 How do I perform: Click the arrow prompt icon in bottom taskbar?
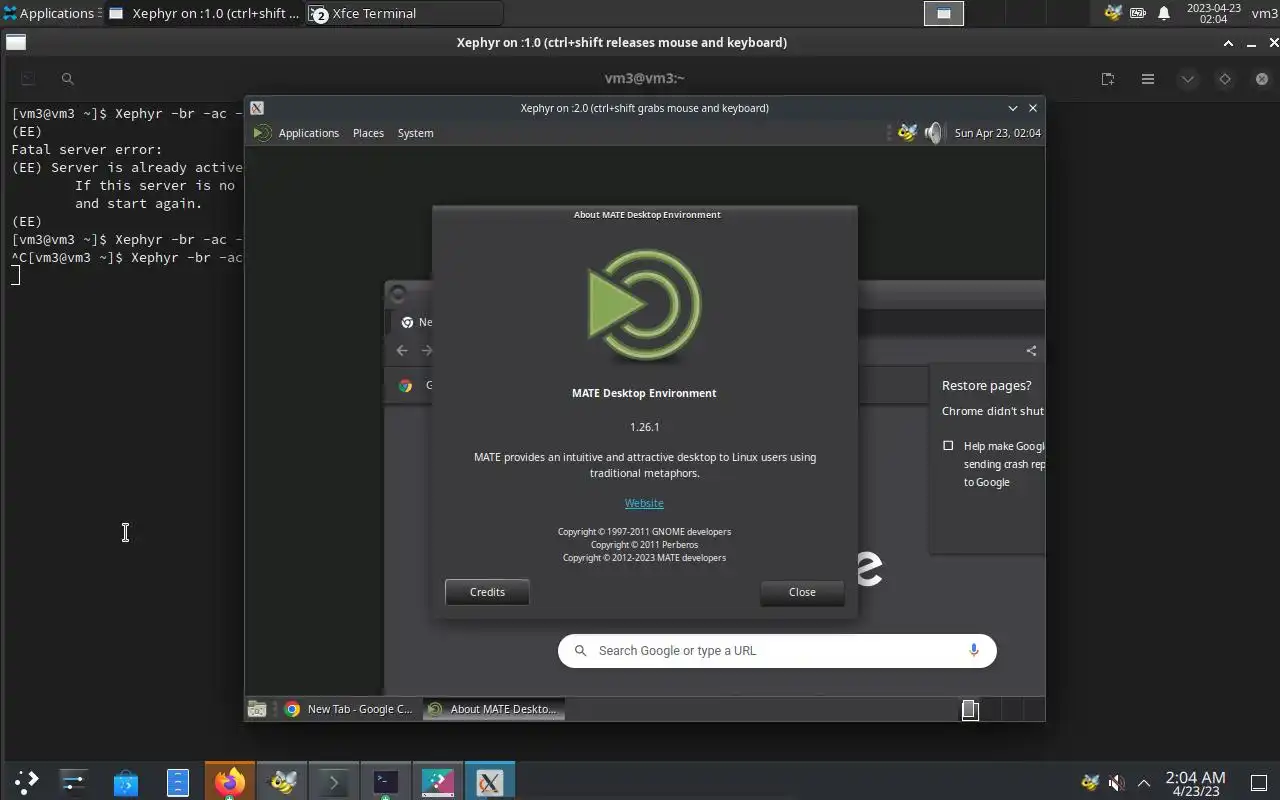[334, 782]
